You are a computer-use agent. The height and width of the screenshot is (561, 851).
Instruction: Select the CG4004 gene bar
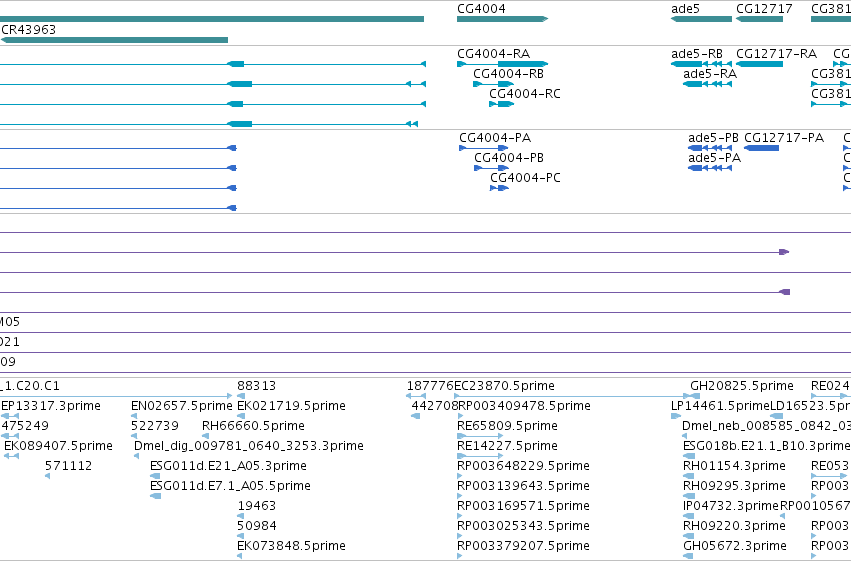(x=503, y=19)
